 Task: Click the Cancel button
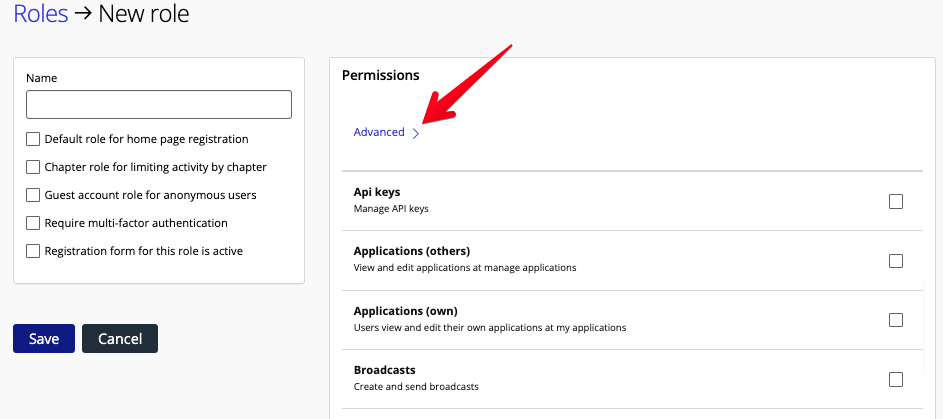[119, 338]
